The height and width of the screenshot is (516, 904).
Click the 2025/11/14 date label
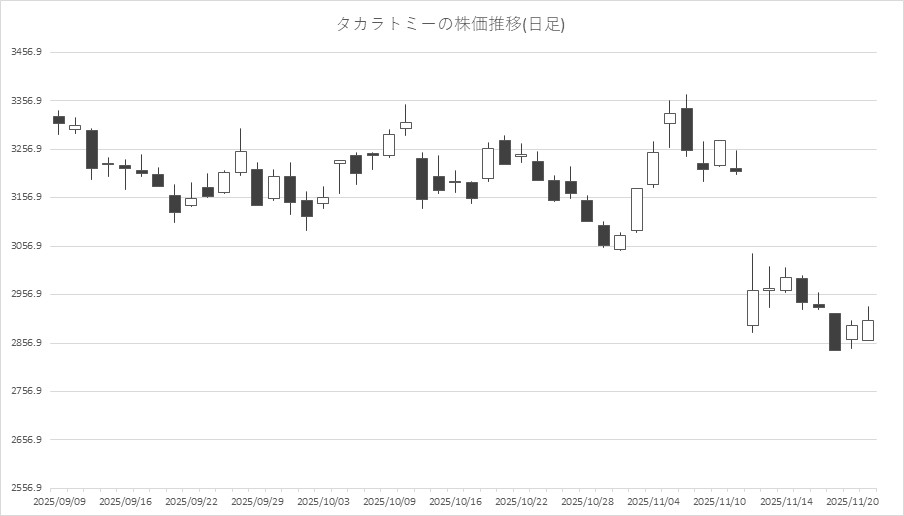785,501
